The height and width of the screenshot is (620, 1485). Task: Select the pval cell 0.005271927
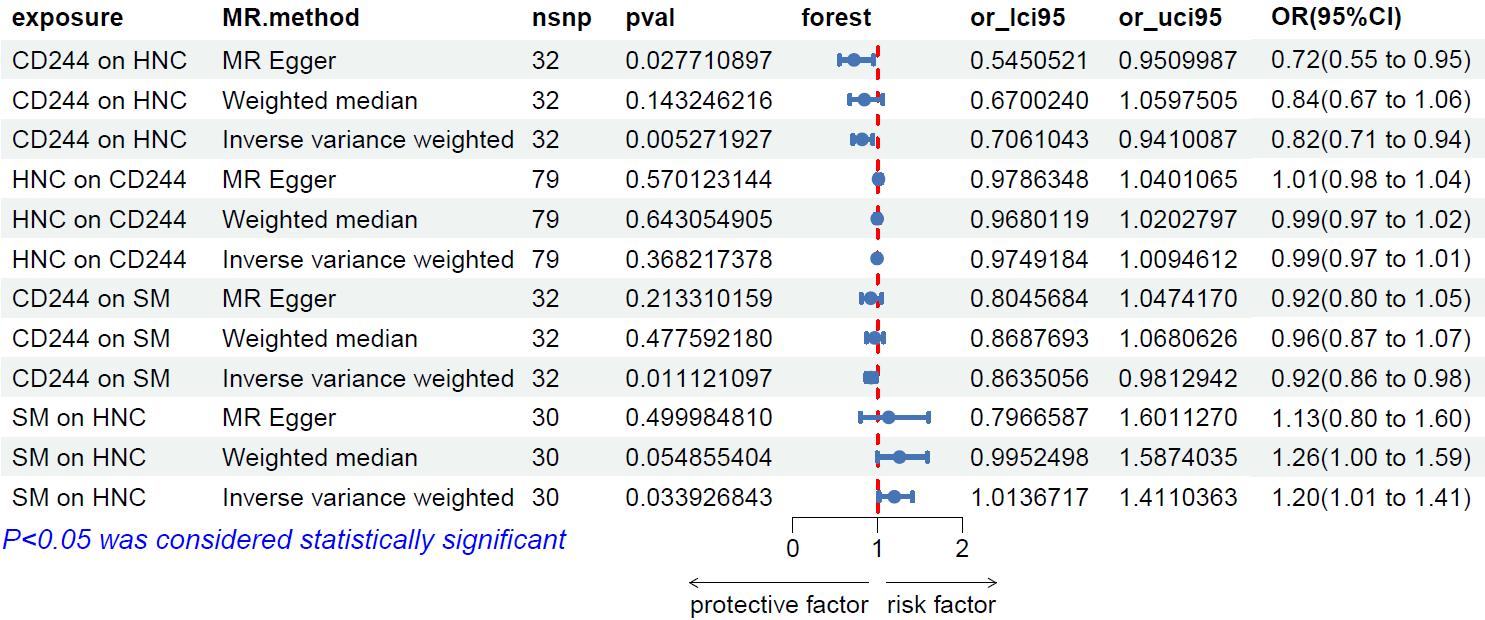[698, 140]
